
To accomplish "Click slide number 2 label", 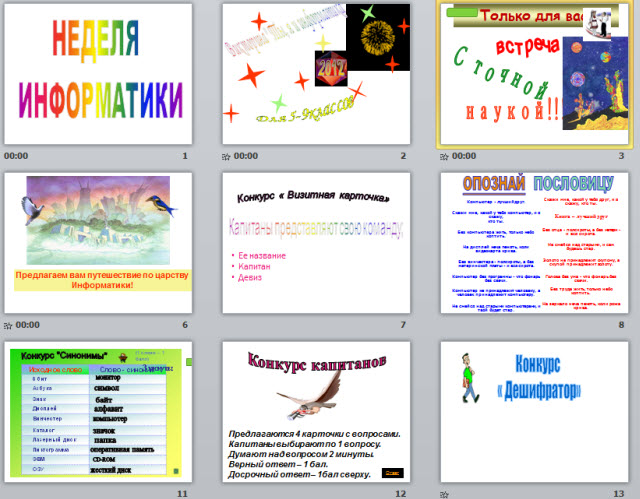I will click(x=403, y=156).
